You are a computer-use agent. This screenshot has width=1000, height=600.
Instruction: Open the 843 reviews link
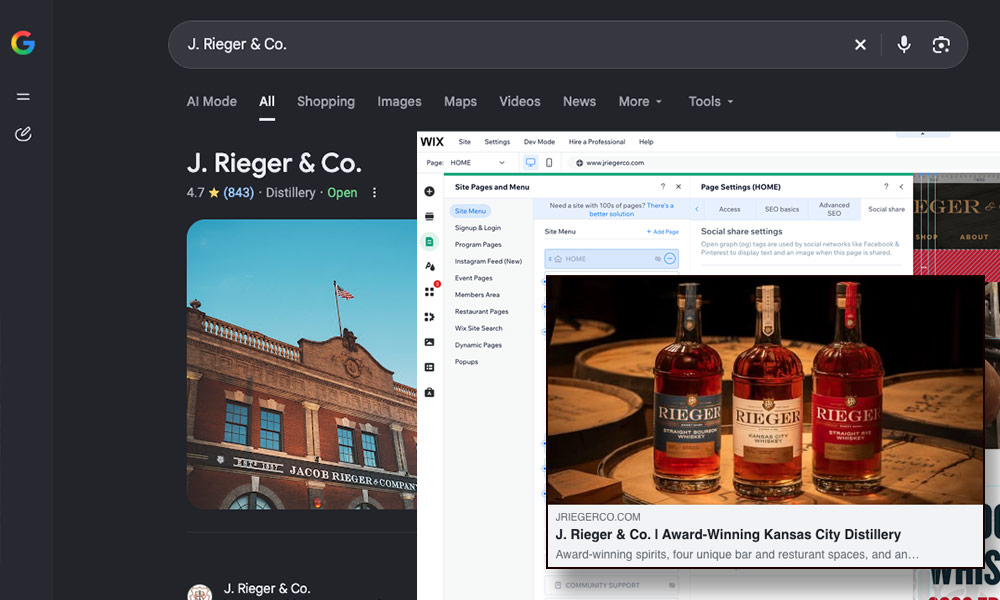point(239,193)
